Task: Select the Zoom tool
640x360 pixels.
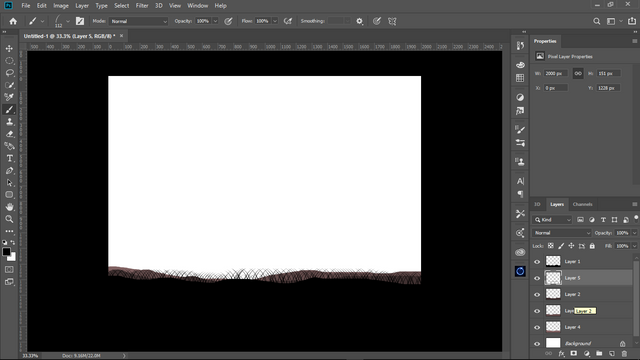Action: coord(9,219)
